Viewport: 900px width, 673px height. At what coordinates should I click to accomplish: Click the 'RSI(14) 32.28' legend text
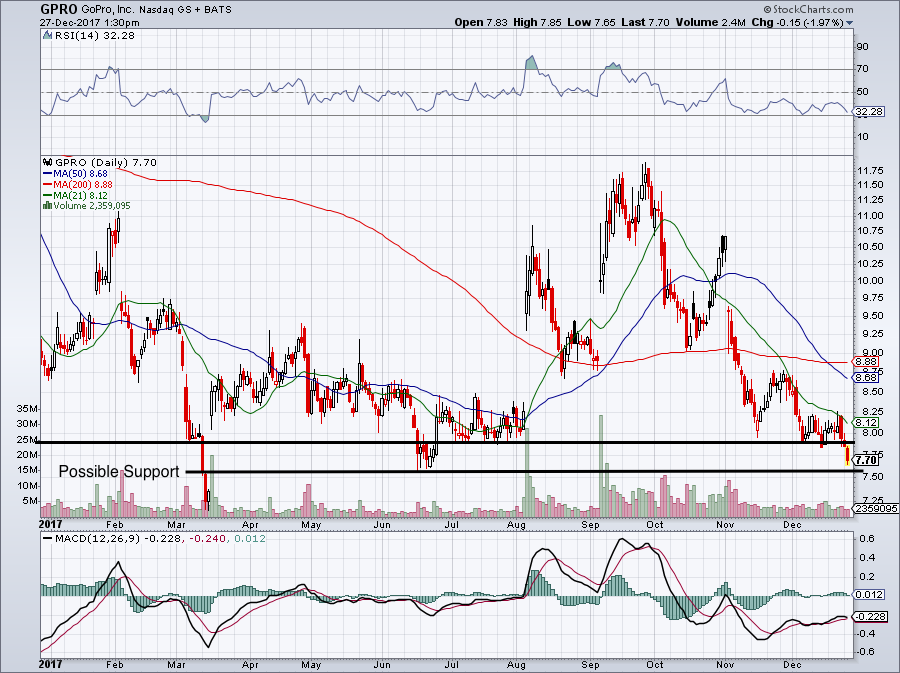coord(95,36)
